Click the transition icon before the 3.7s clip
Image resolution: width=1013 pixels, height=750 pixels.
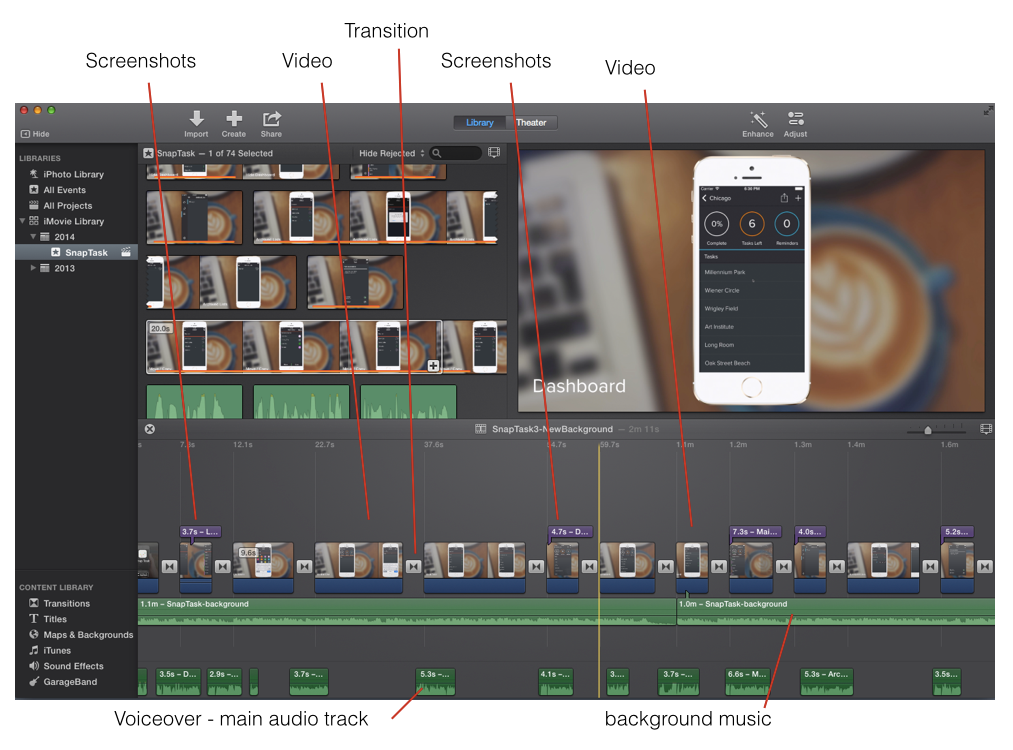169,567
